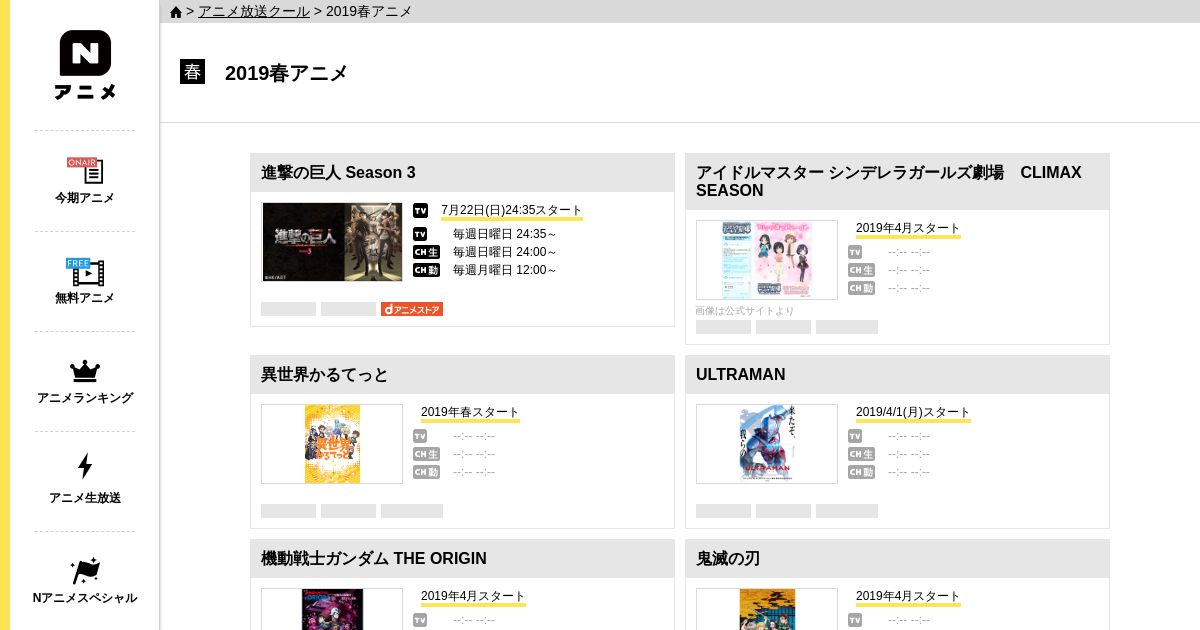The height and width of the screenshot is (630, 1200).
Task: Click 2019年4月スタート in ガンダム card
Action: [x=473, y=596]
